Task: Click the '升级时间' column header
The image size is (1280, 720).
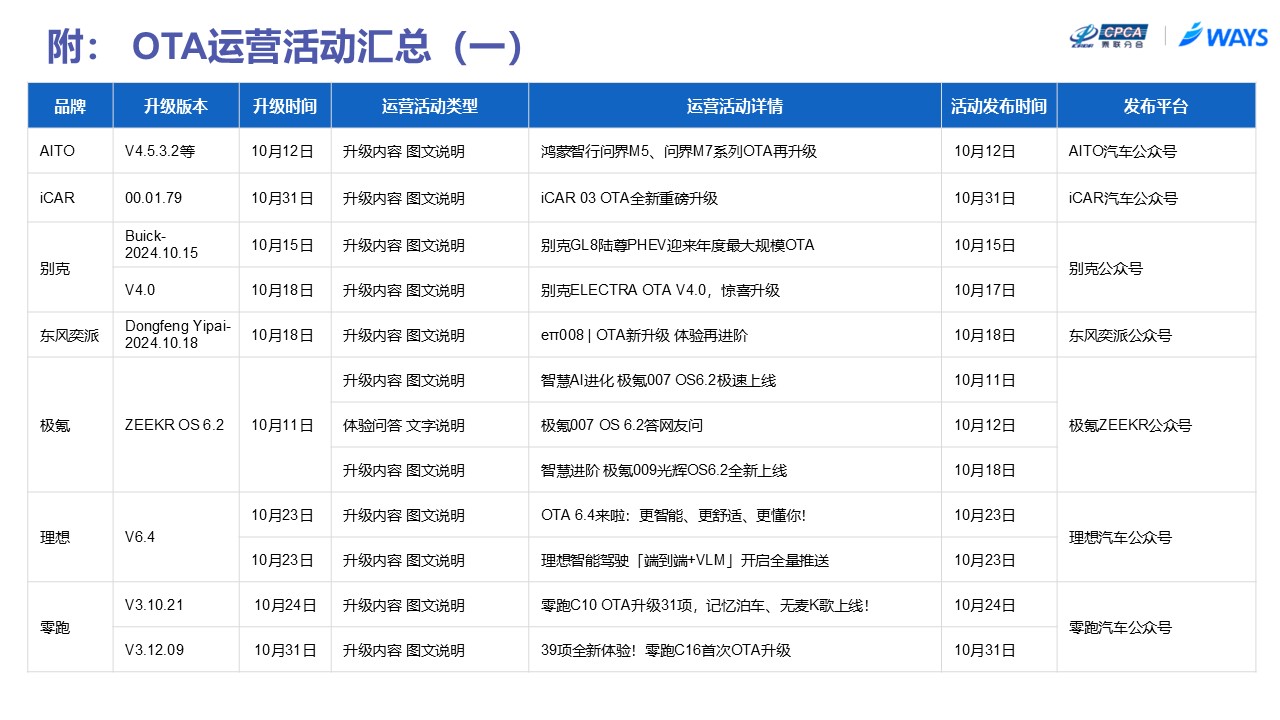Action: pos(285,106)
